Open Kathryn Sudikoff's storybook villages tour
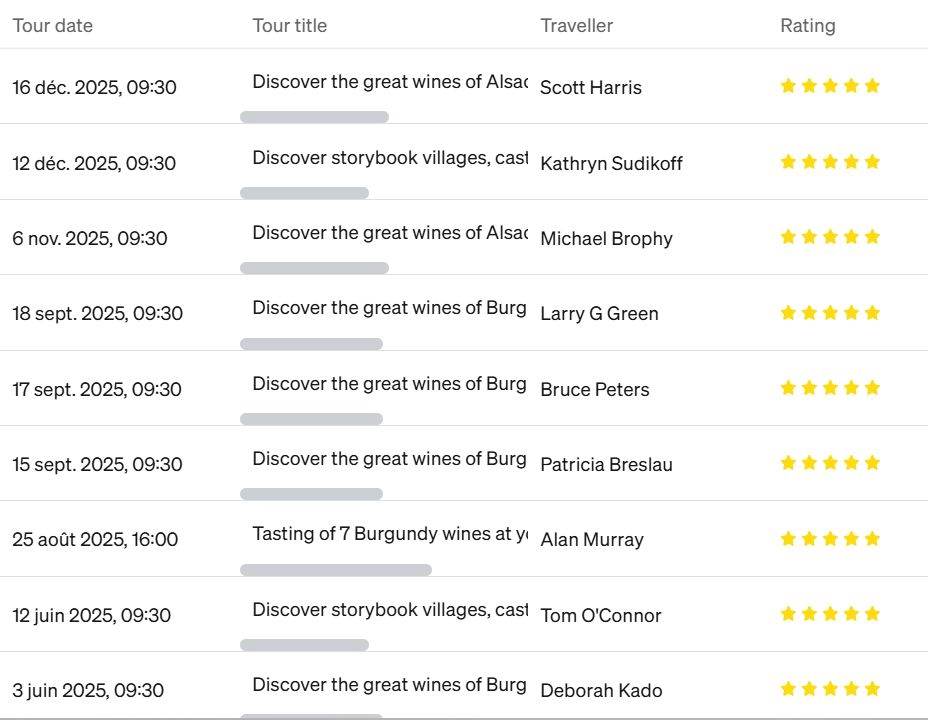The height and width of the screenshot is (720, 928). [x=389, y=158]
